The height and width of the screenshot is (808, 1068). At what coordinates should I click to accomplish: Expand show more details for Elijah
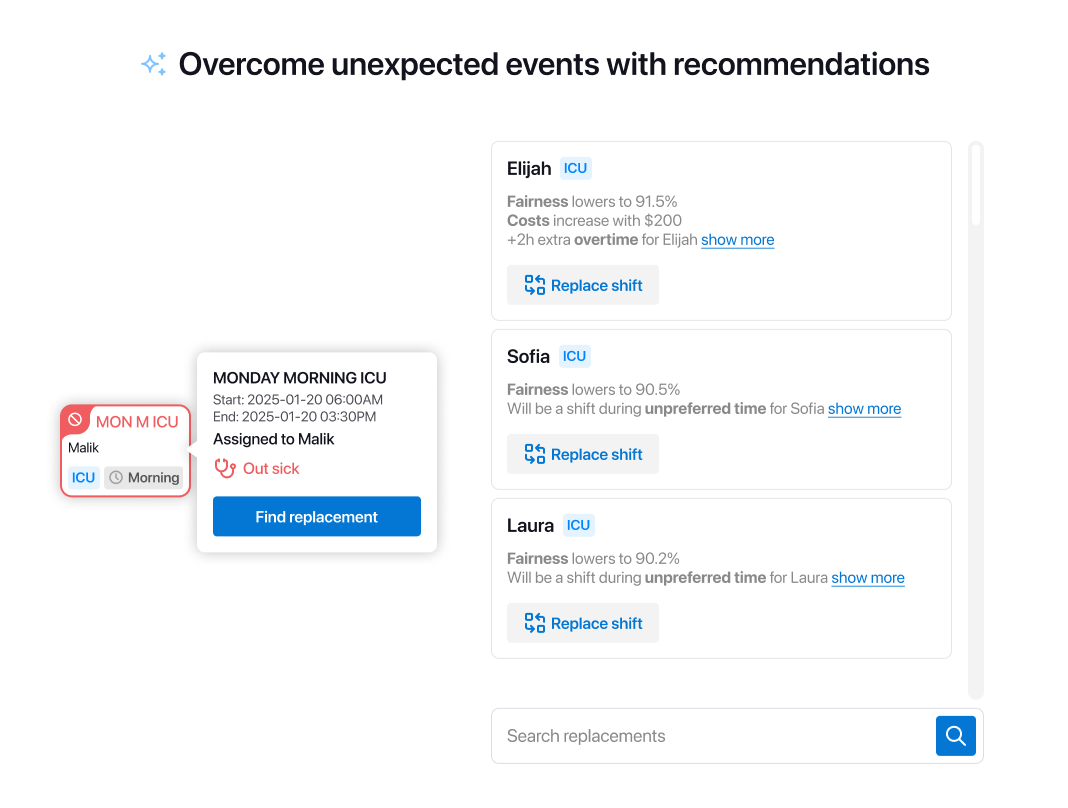(738, 239)
